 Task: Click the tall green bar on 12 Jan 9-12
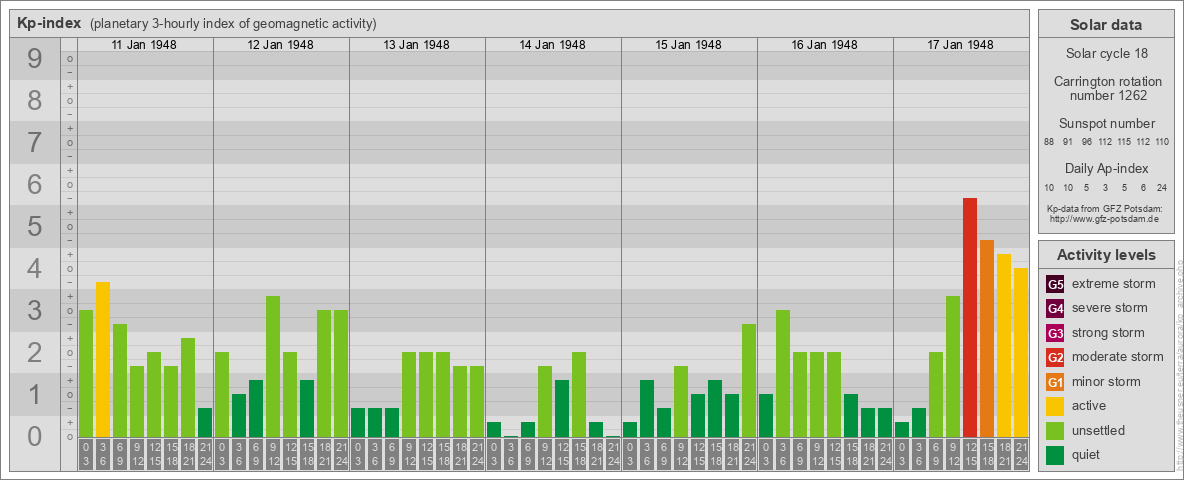pos(273,366)
